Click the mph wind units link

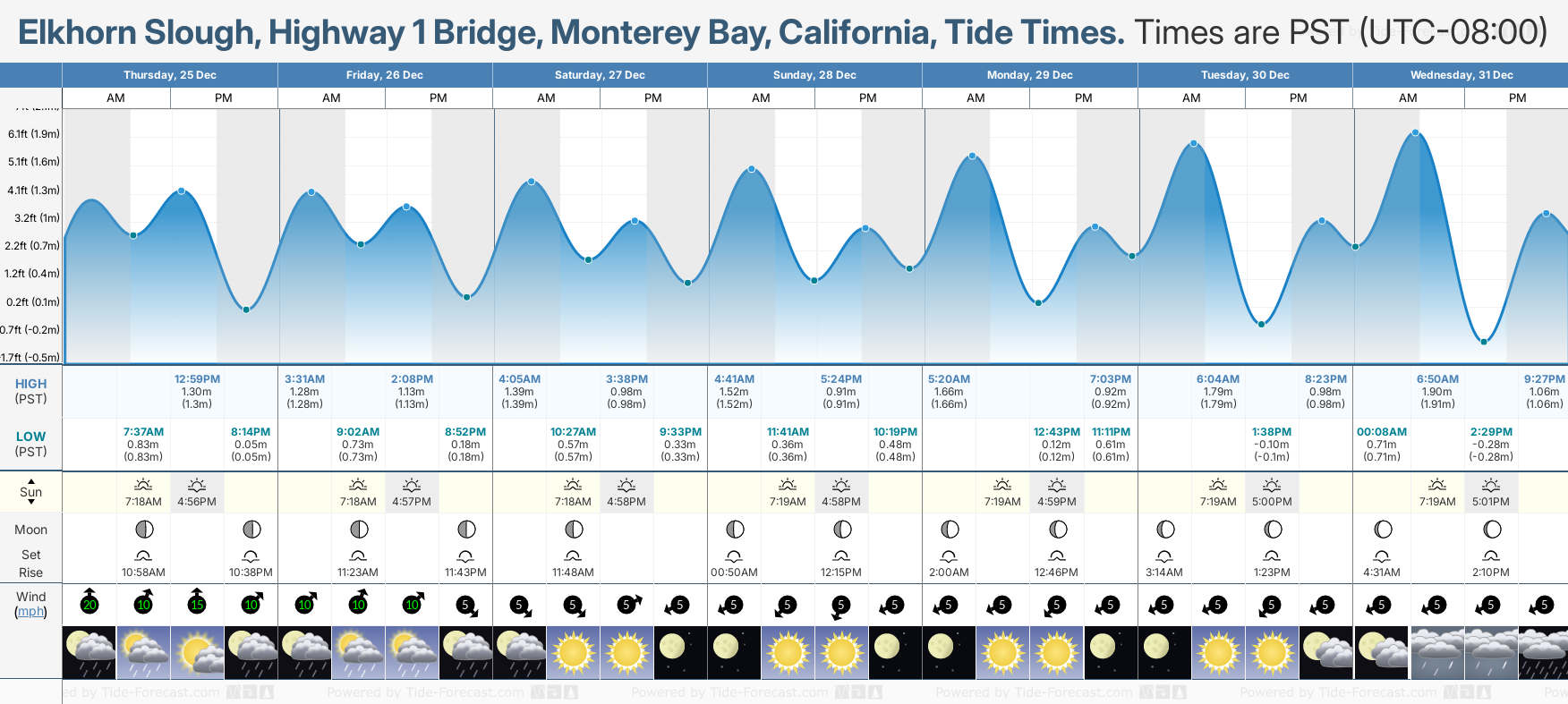click(x=30, y=612)
